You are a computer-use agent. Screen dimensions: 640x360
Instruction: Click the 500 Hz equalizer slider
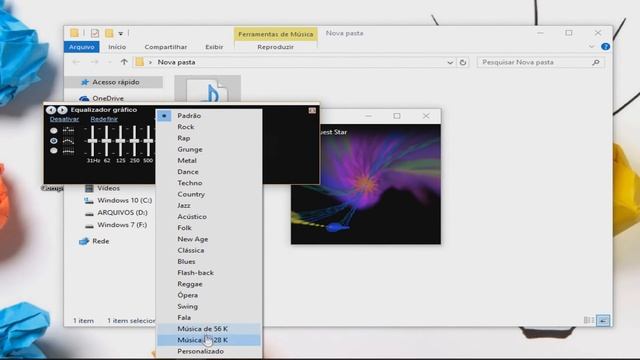tap(148, 141)
